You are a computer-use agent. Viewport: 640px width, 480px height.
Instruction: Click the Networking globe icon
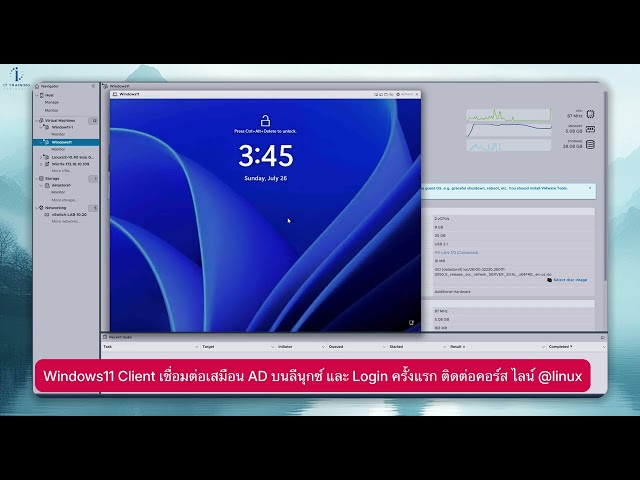click(41, 208)
